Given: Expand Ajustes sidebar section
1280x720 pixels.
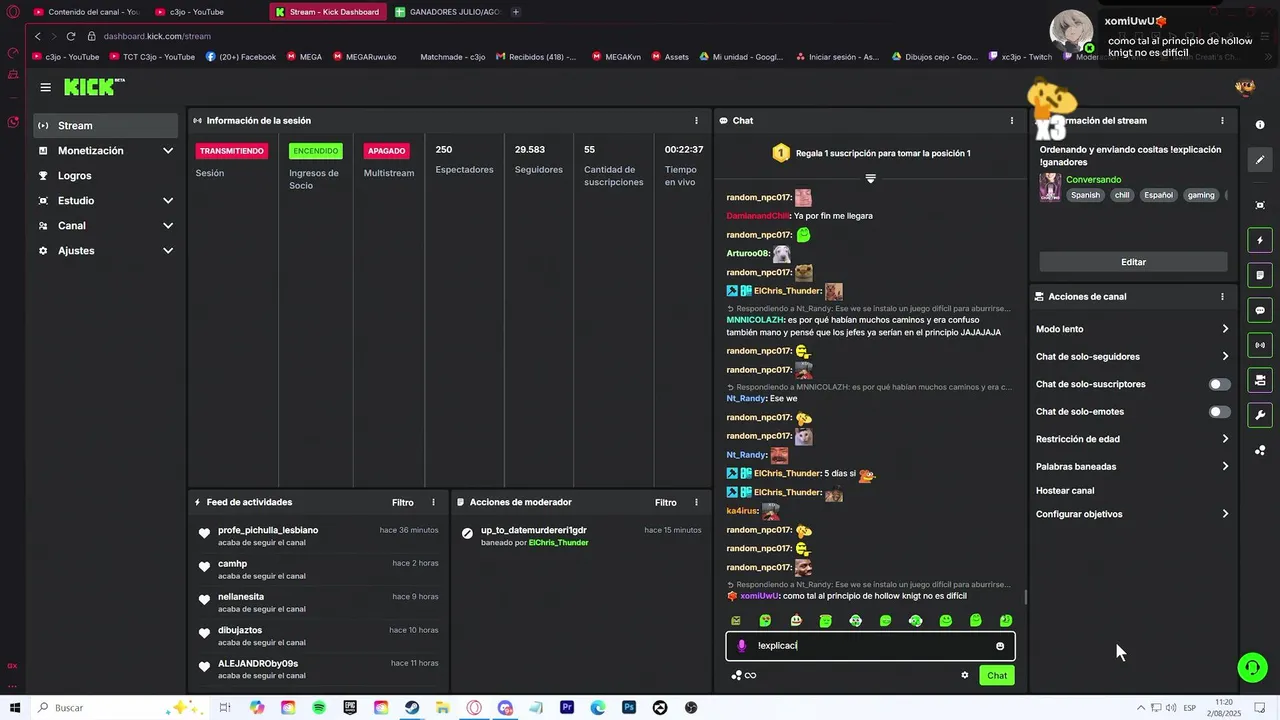Looking at the screenshot, I should click(168, 251).
